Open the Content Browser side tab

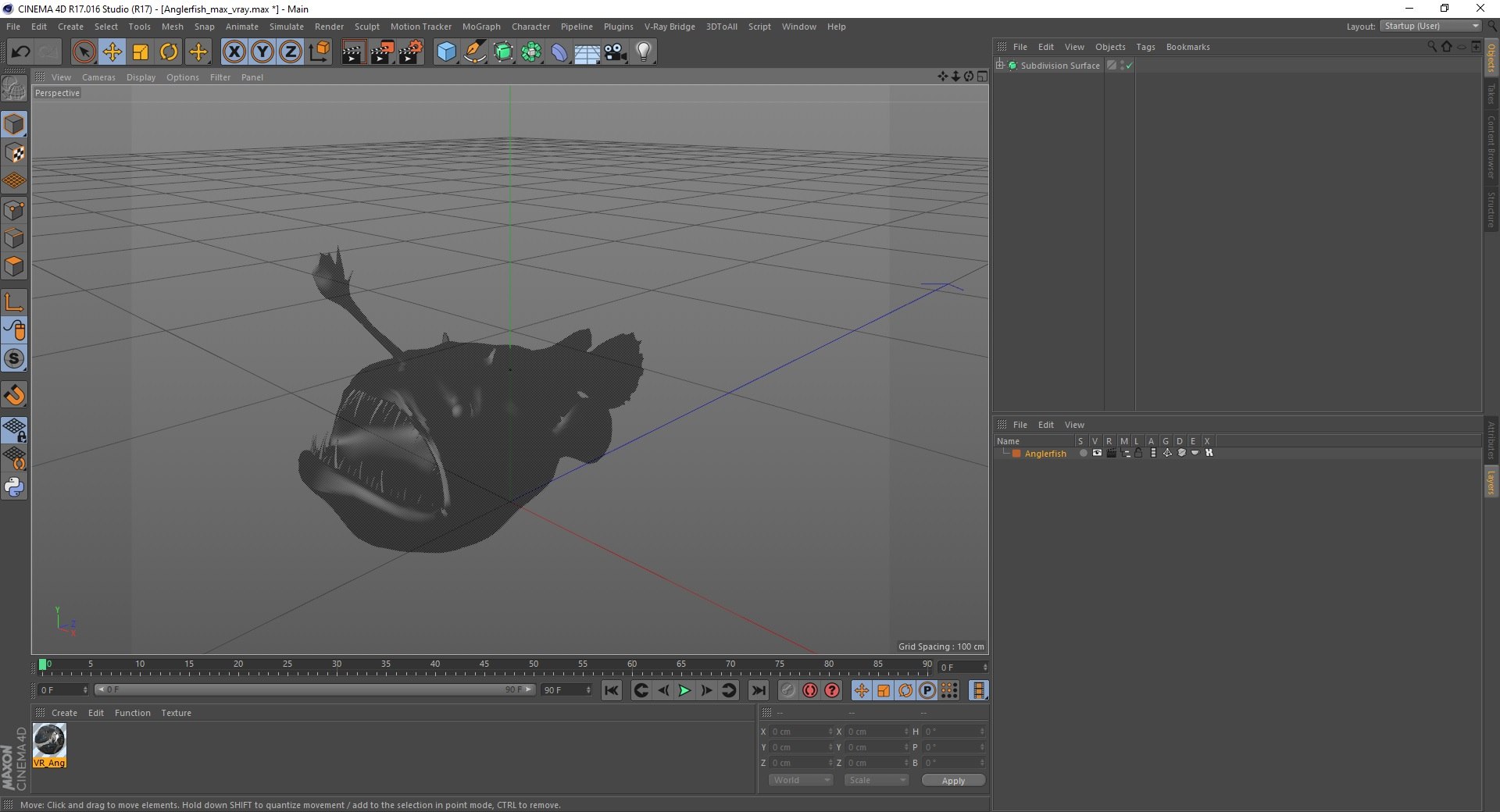tap(1491, 147)
